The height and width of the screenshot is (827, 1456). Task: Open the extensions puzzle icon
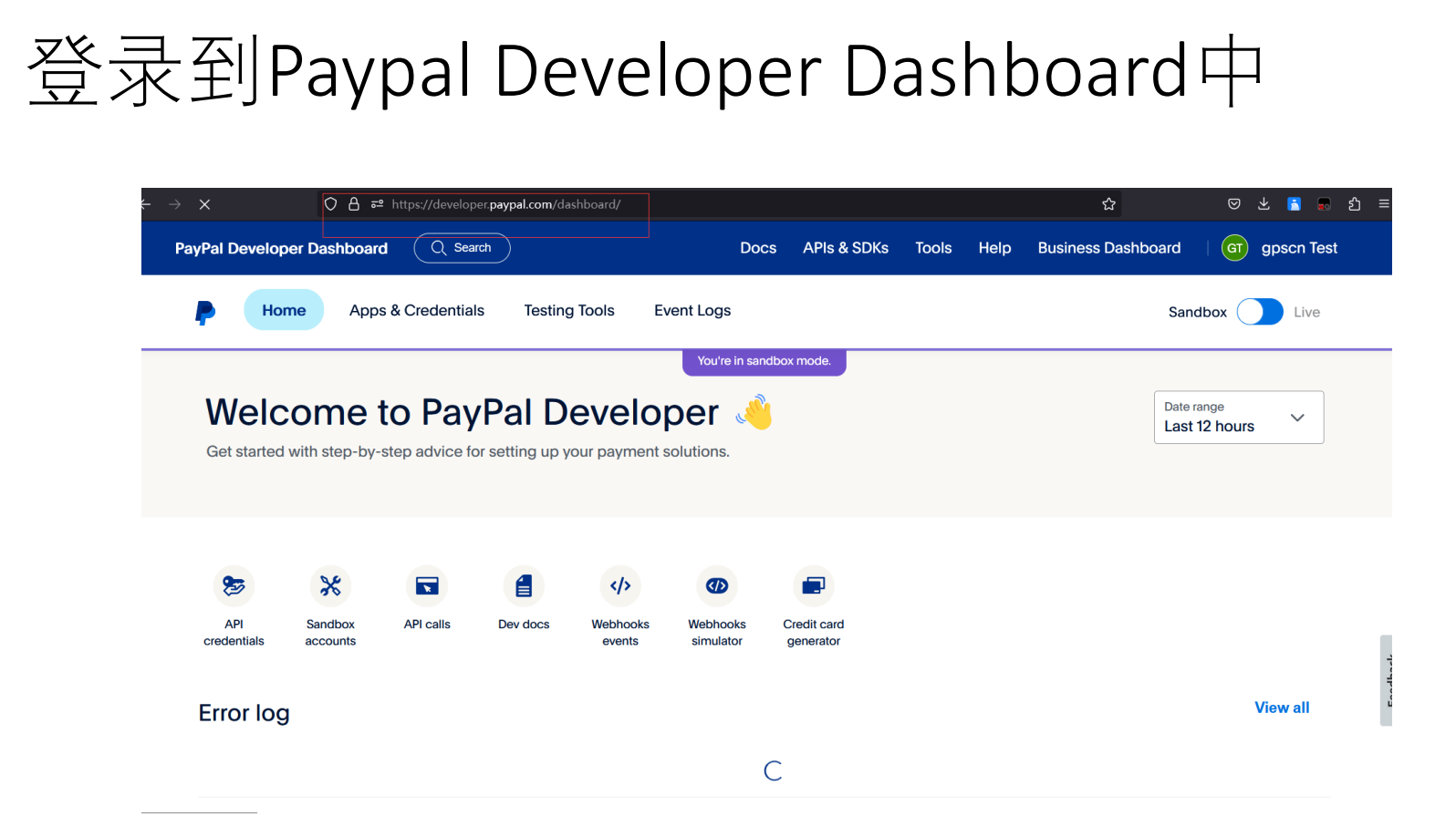pos(1354,204)
